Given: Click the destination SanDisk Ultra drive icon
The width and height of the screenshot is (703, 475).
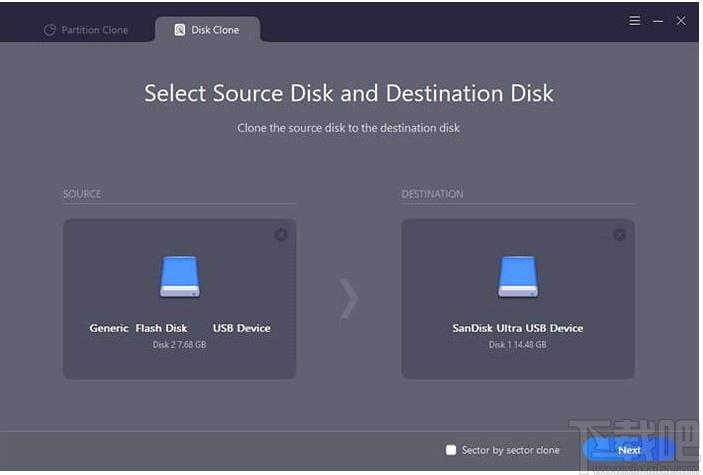Looking at the screenshot, I should pyautogui.click(x=518, y=276).
